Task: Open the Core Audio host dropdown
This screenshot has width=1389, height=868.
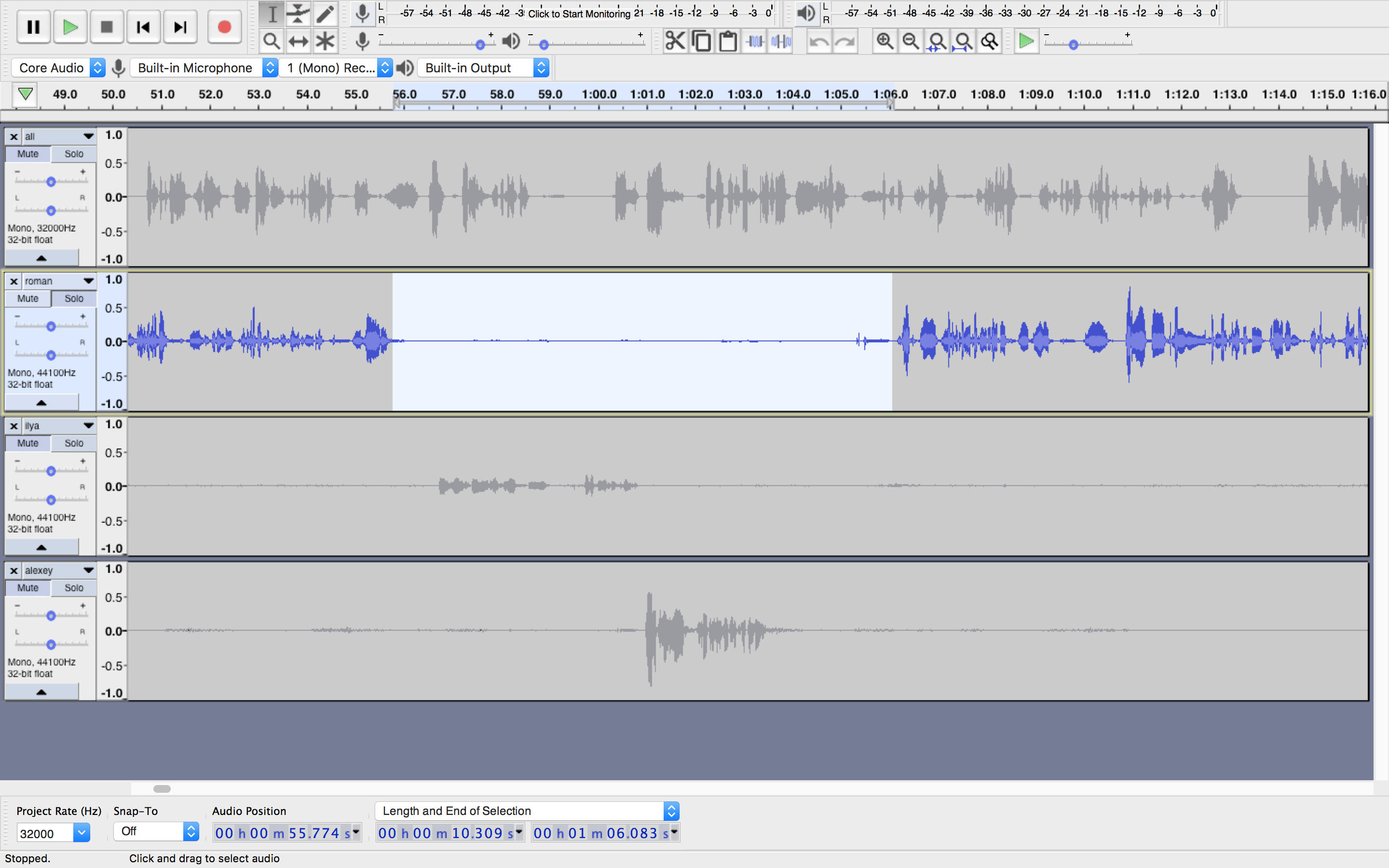Action: (x=58, y=68)
